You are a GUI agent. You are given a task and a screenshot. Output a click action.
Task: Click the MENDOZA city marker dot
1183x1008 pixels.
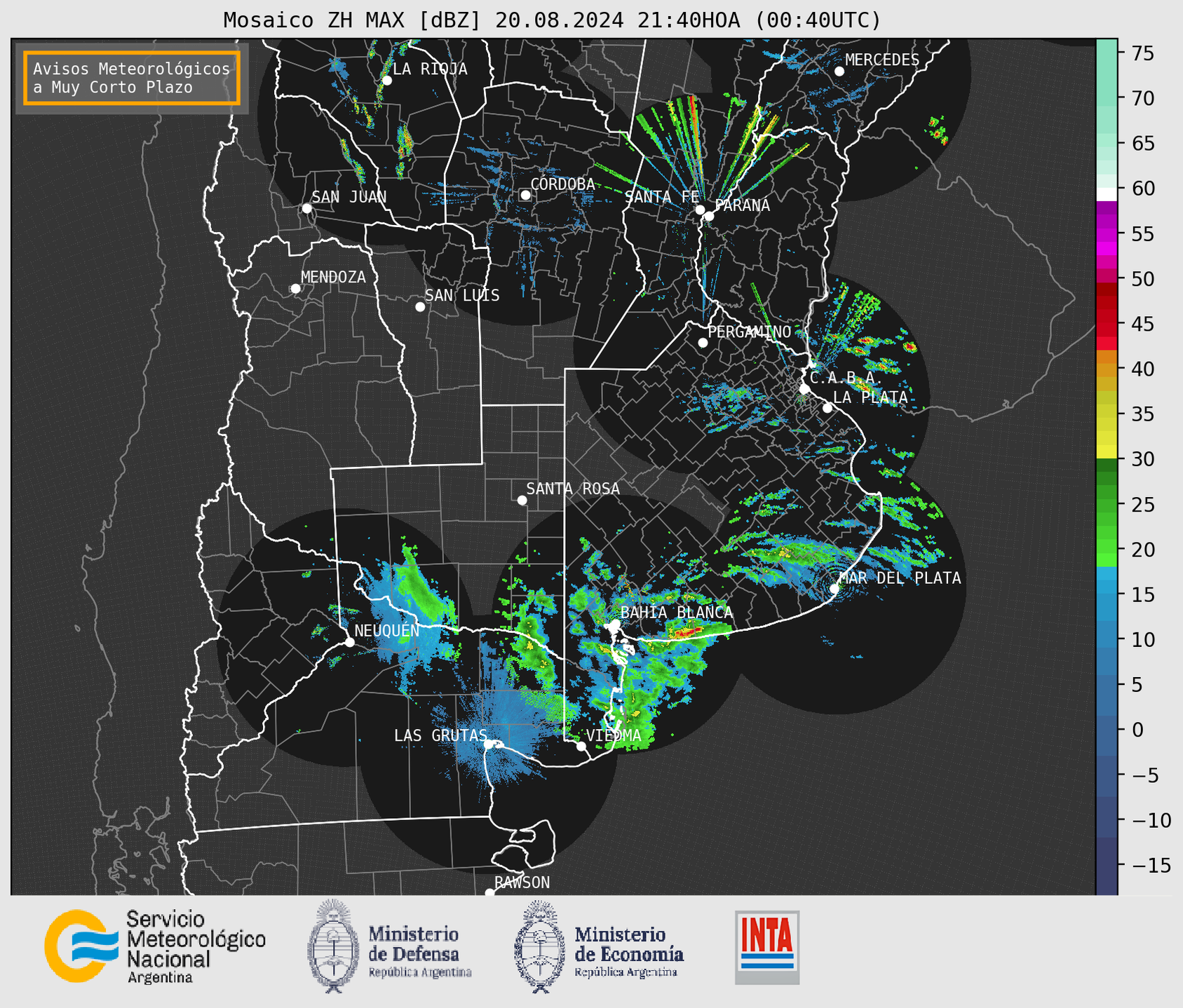[296, 289]
